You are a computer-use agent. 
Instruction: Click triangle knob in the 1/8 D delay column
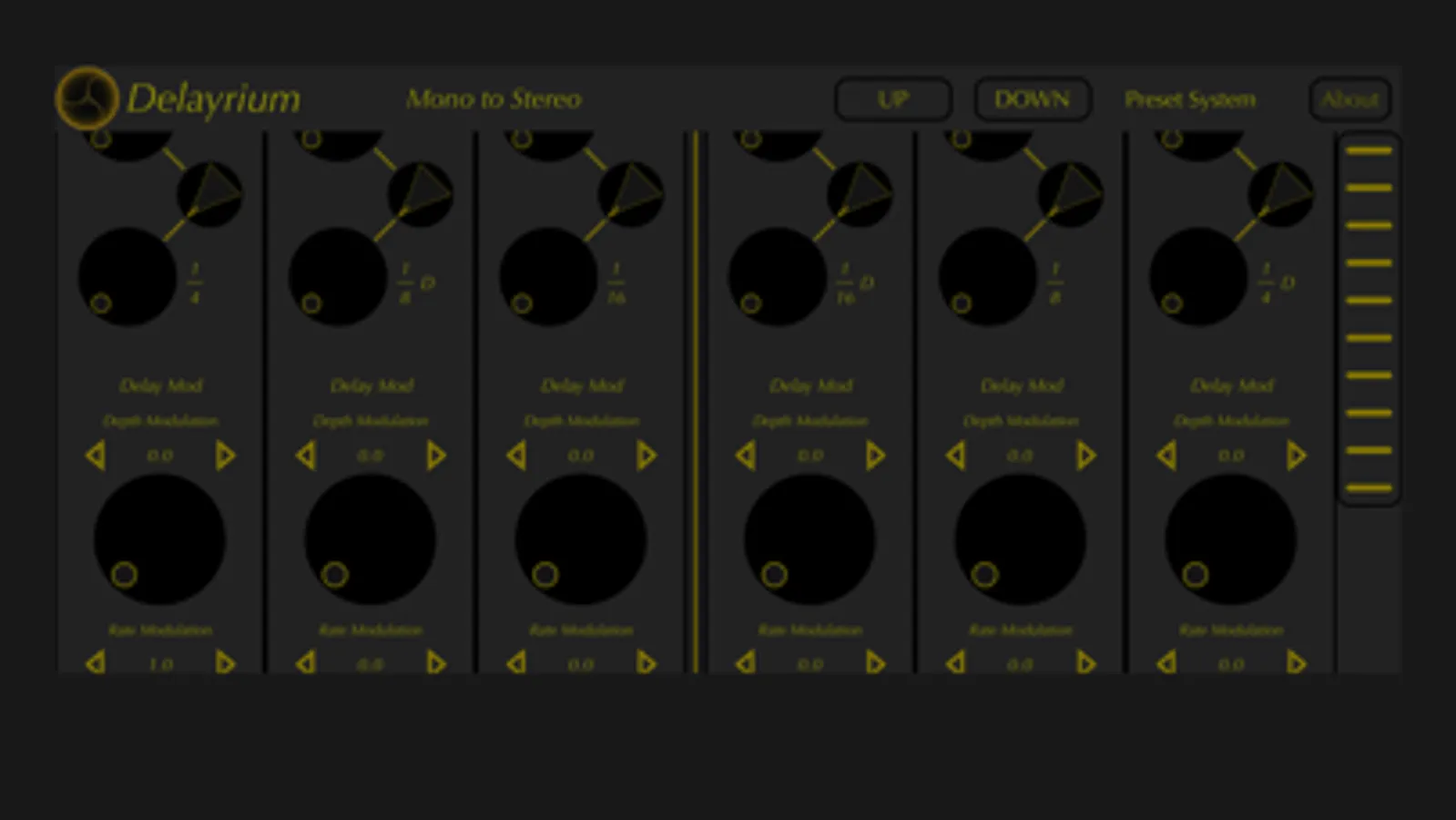tap(420, 194)
